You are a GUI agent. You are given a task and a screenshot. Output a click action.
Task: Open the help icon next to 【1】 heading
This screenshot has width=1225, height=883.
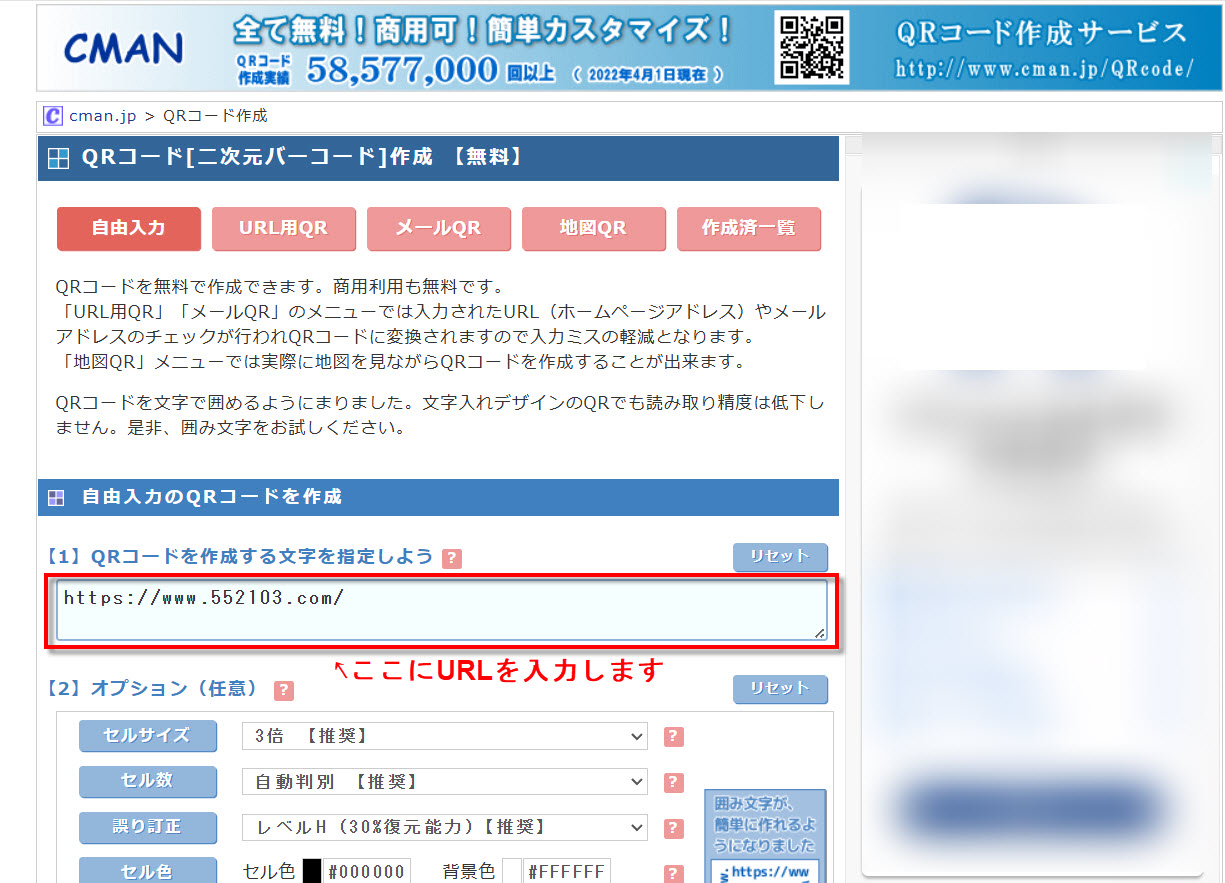(452, 558)
